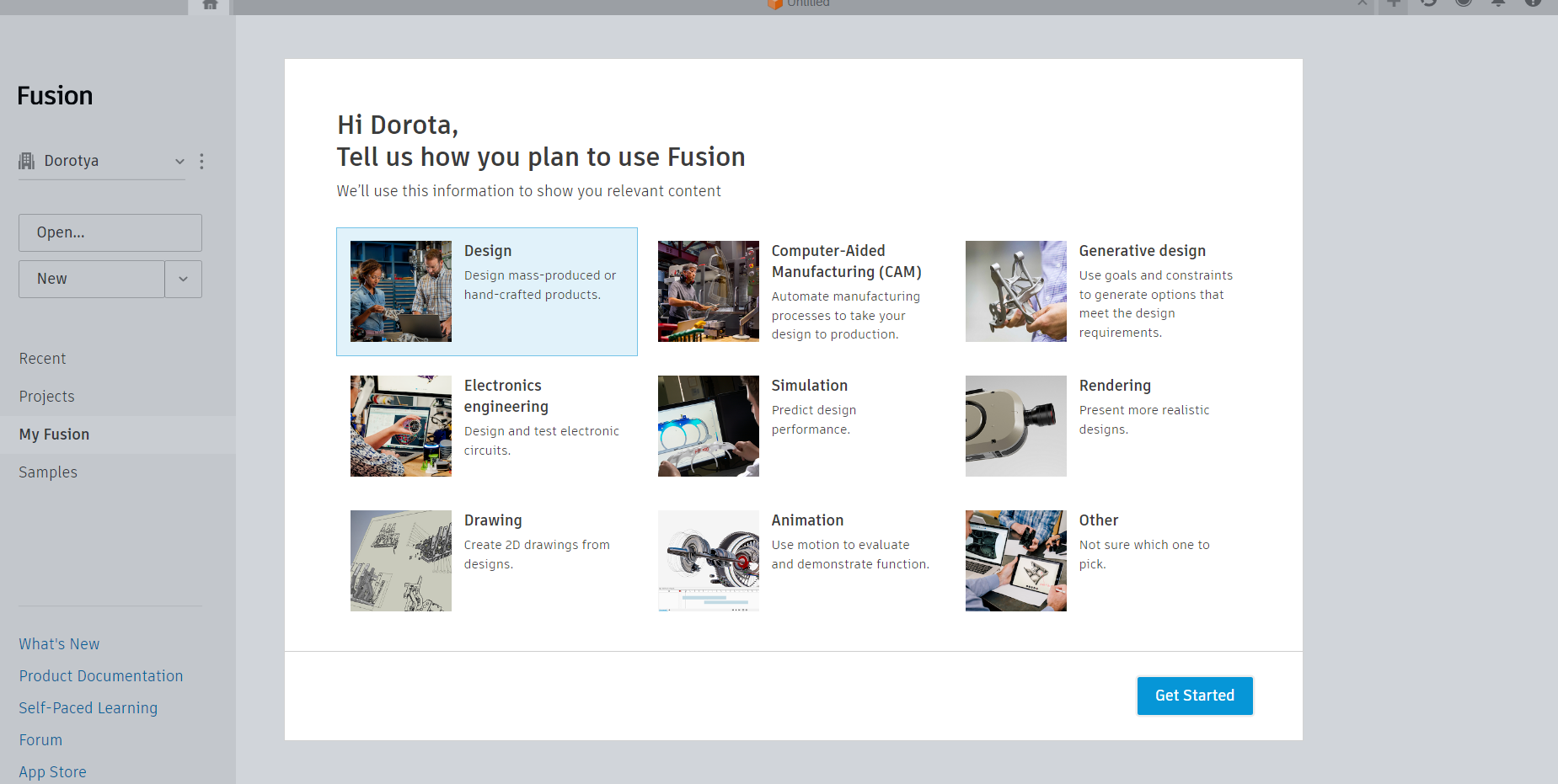Select the Rendering option
The height and width of the screenshot is (784, 1558).
(1102, 426)
